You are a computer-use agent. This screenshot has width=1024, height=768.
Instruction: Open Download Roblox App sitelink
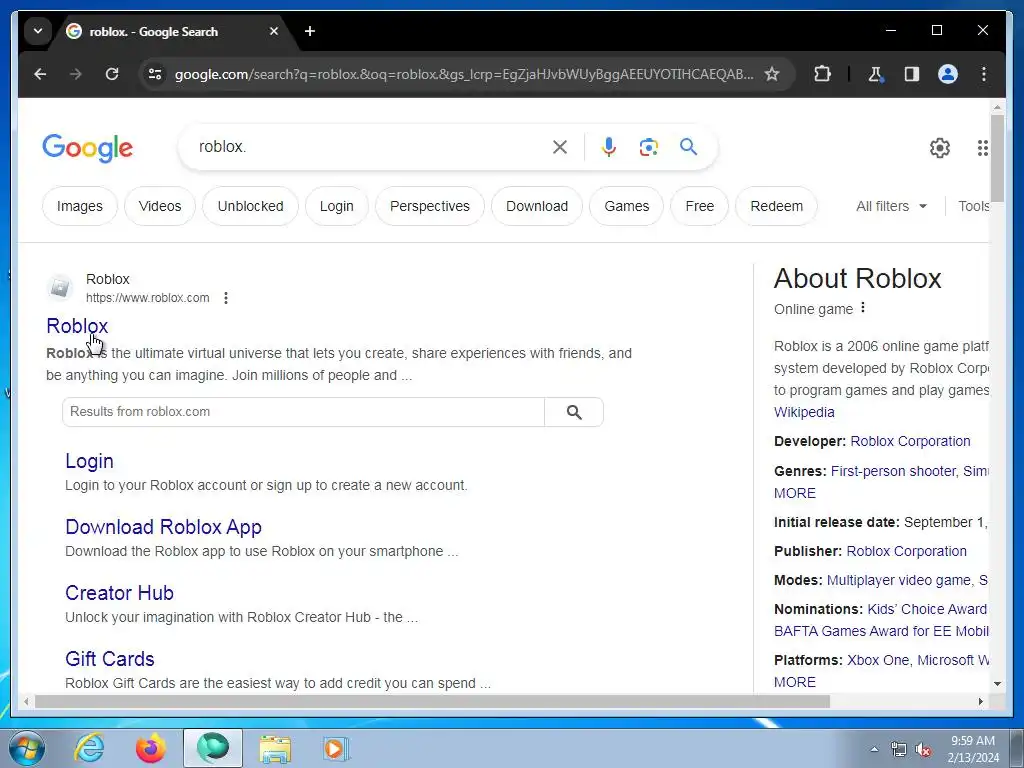[163, 527]
